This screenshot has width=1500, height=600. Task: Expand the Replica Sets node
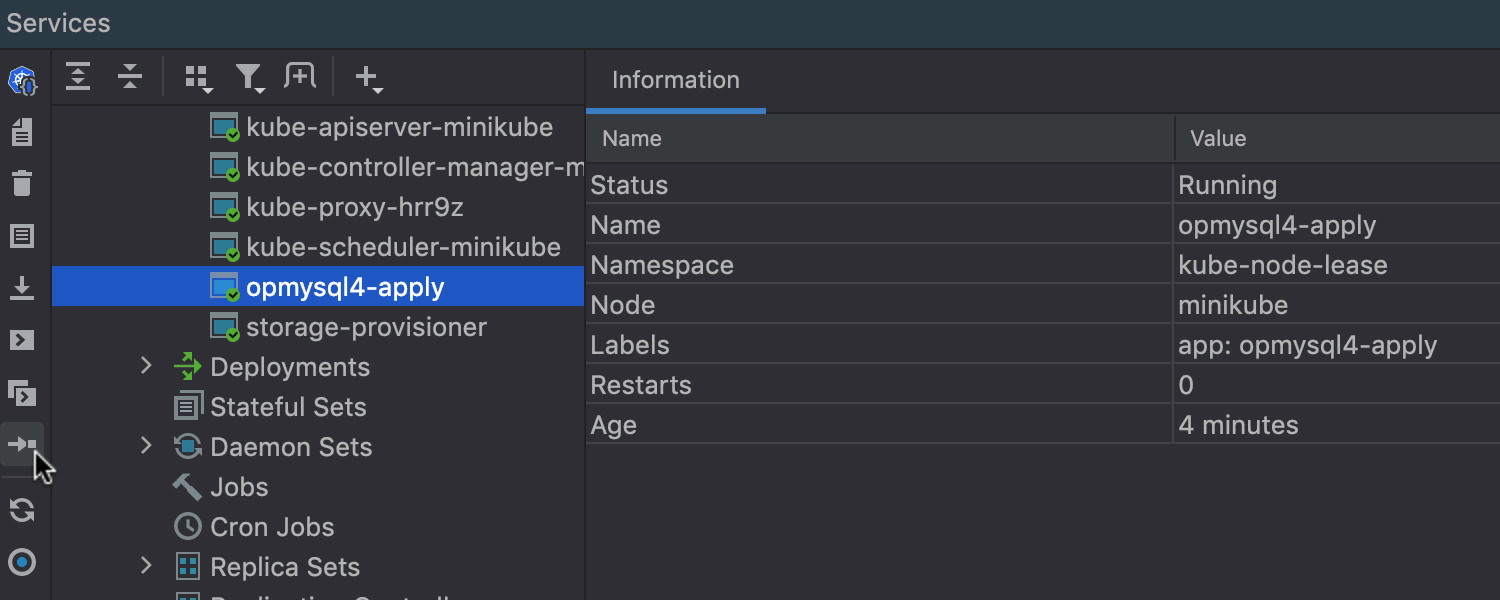point(146,566)
